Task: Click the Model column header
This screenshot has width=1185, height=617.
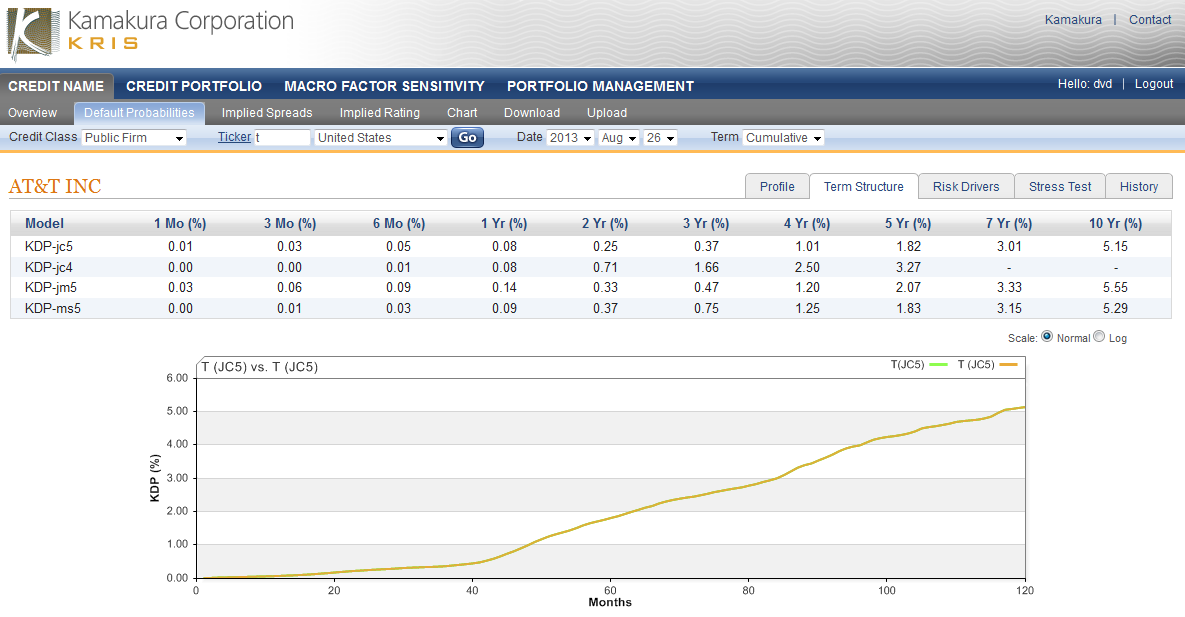Action: 45,224
